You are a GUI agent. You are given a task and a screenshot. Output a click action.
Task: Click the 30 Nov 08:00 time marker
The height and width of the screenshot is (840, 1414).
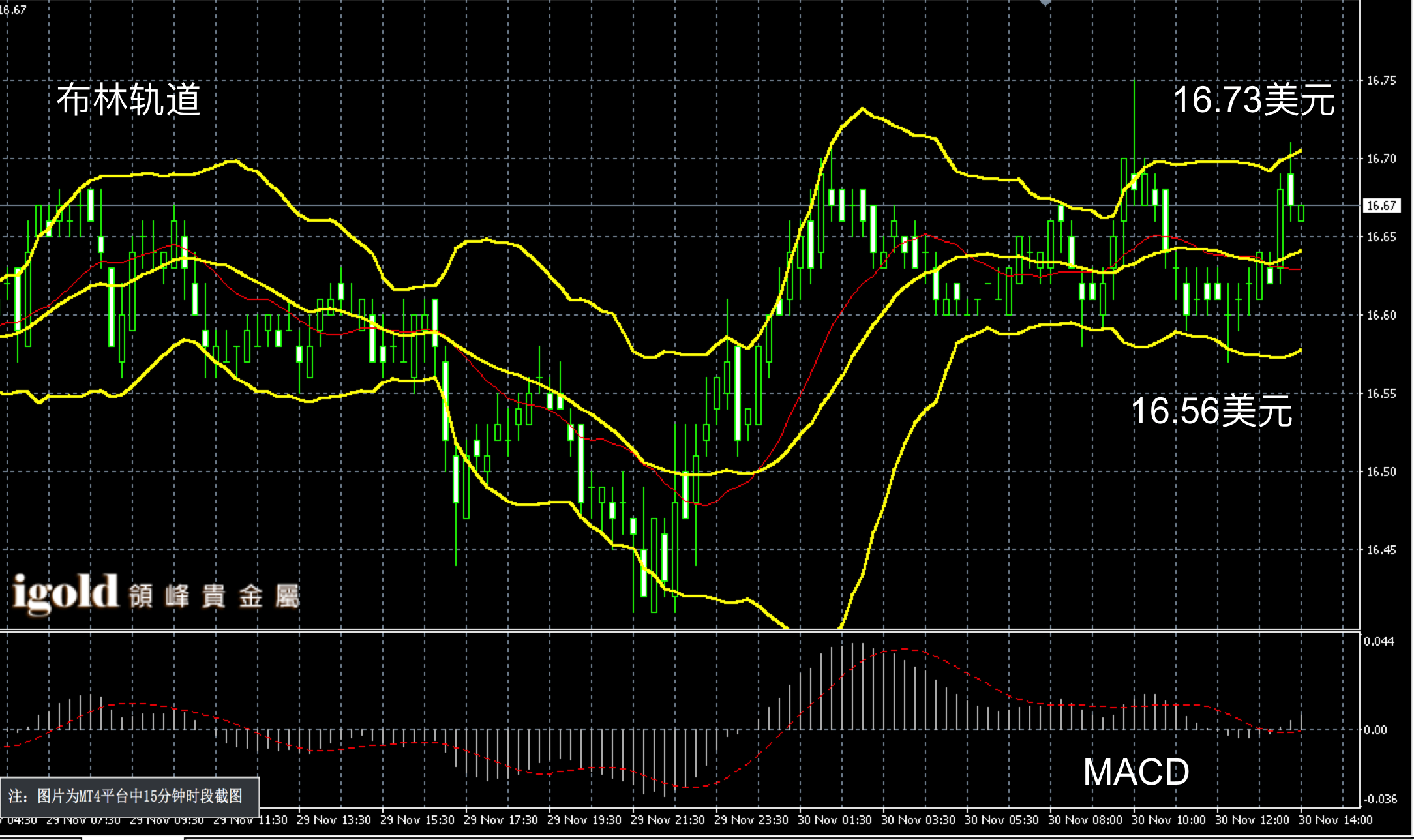[1085, 820]
